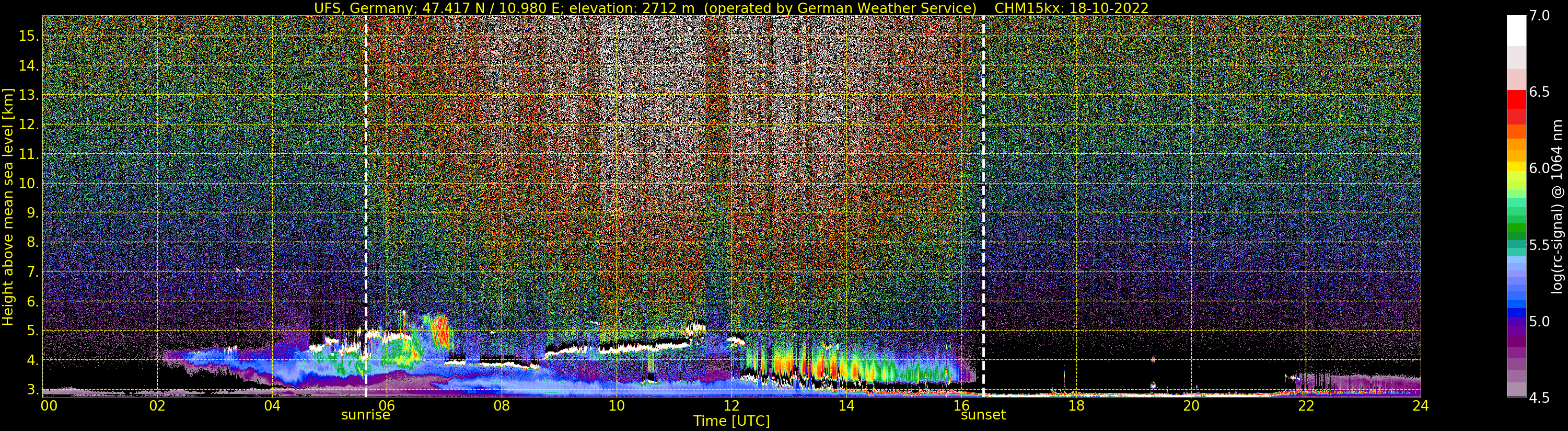Click the 00 time axis tick label
Image resolution: width=1568 pixels, height=431 pixels.
click(x=49, y=406)
